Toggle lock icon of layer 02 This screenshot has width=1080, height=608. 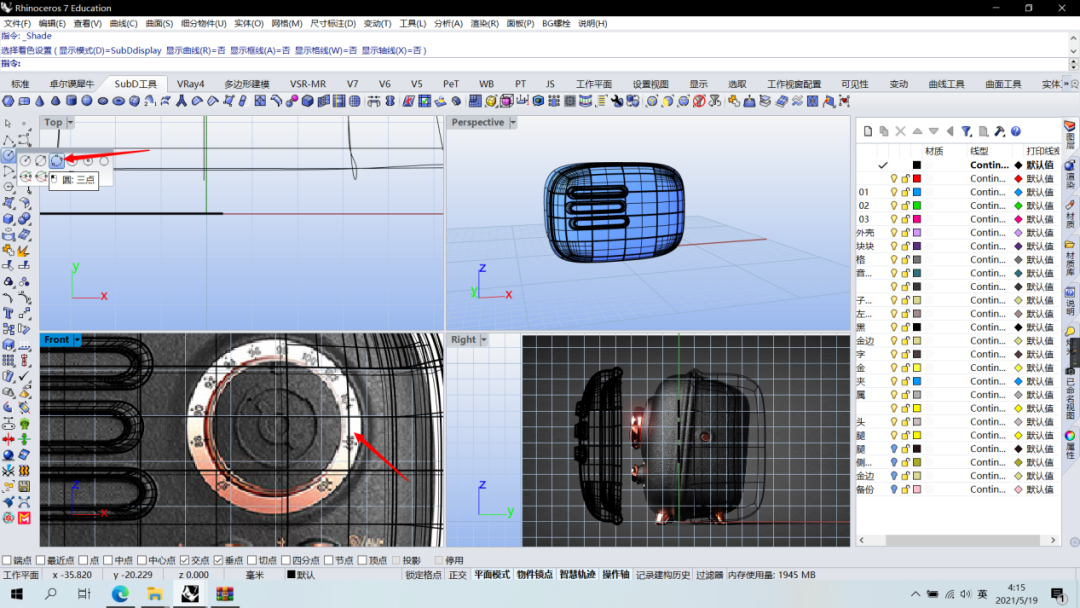click(x=906, y=206)
